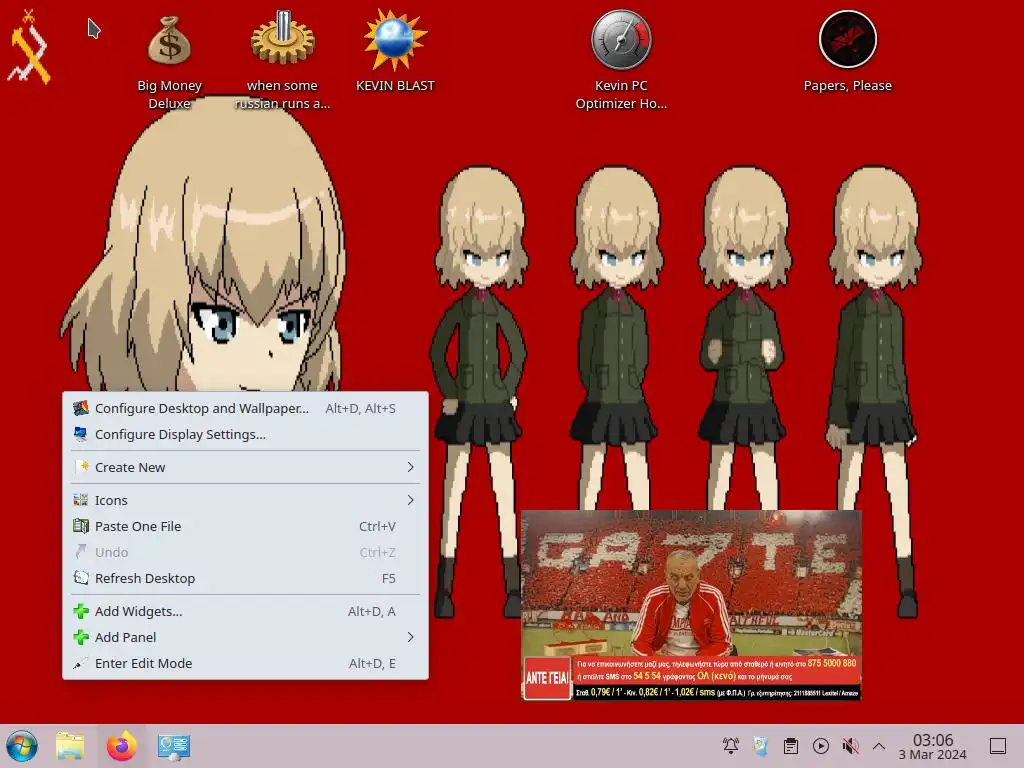Open the media player tray icon
Viewport: 1024px width, 768px height.
click(821, 746)
